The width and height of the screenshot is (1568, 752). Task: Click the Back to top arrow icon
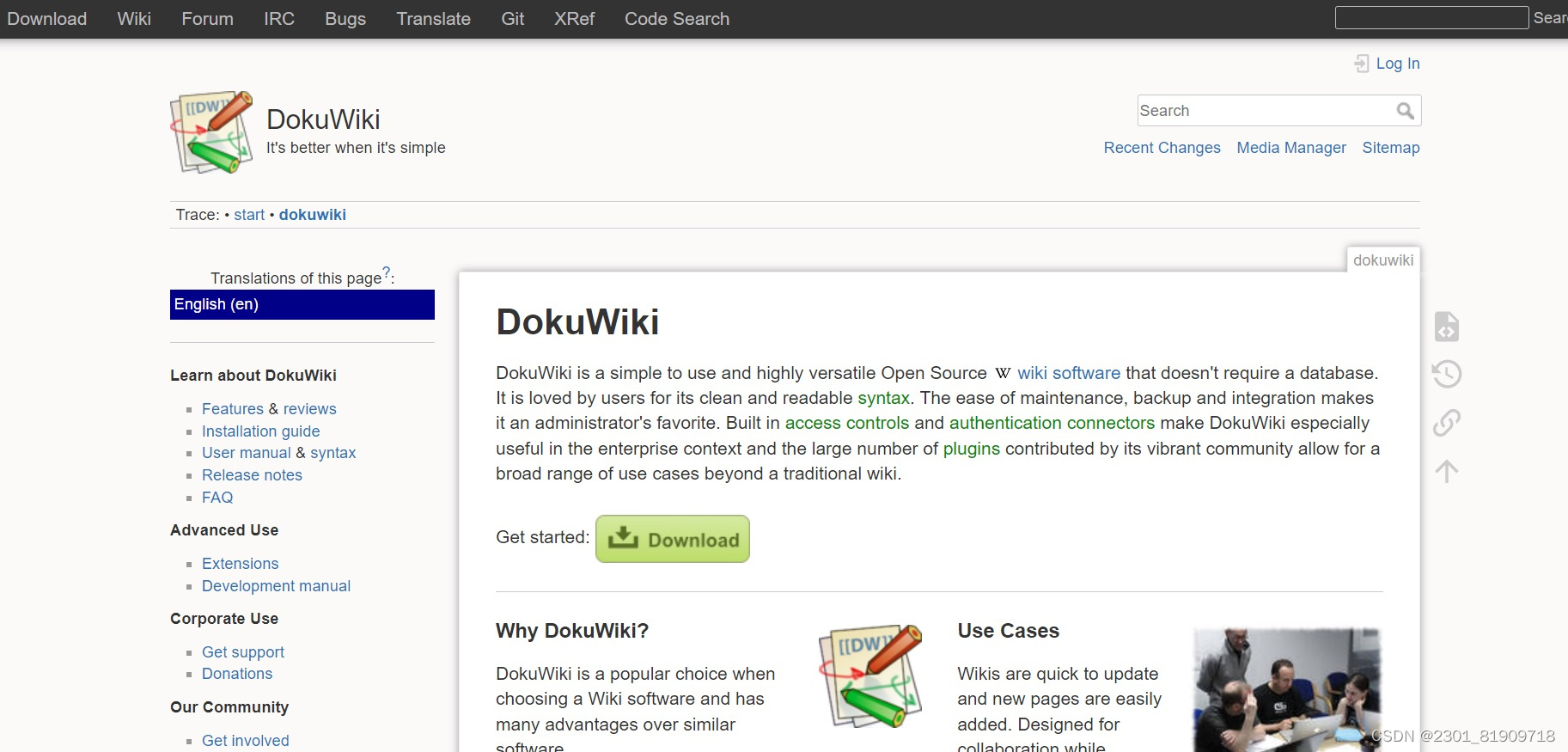(1447, 471)
